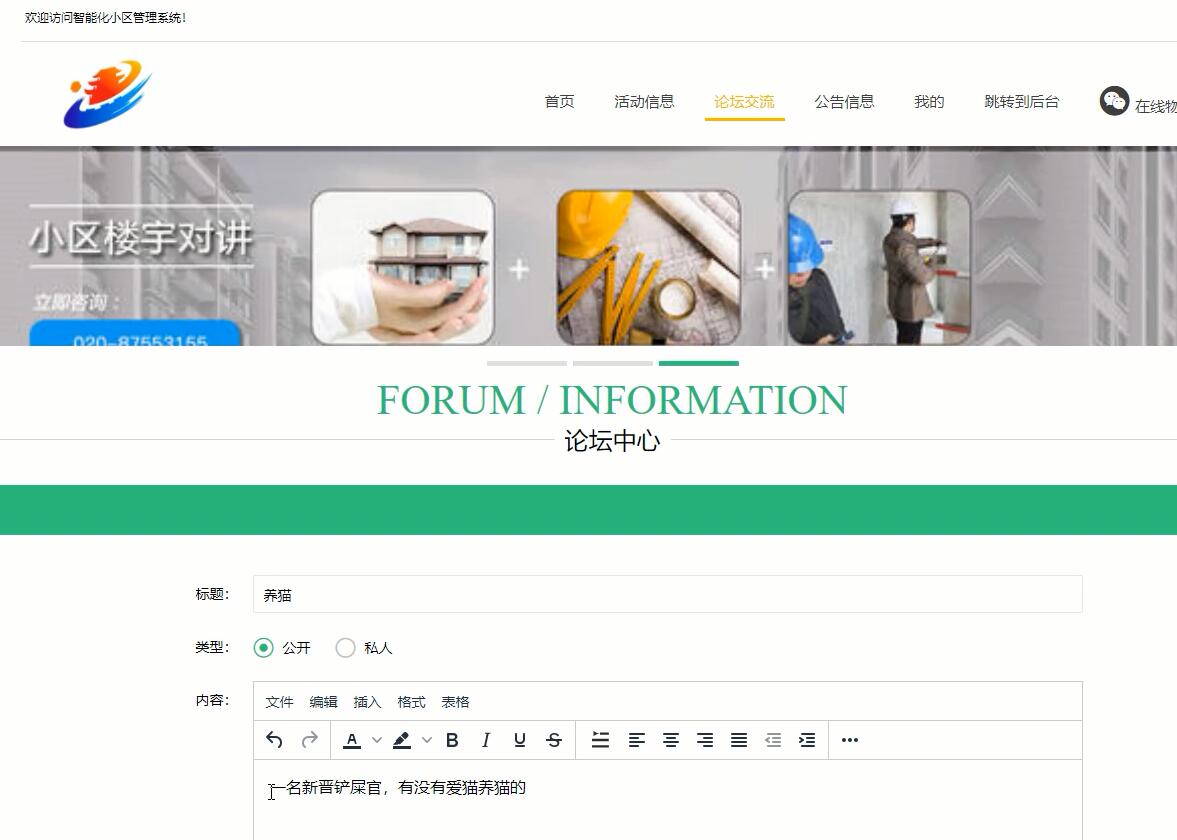Open the 文件 editor menu
Viewport: 1177px width, 840px height.
279,702
